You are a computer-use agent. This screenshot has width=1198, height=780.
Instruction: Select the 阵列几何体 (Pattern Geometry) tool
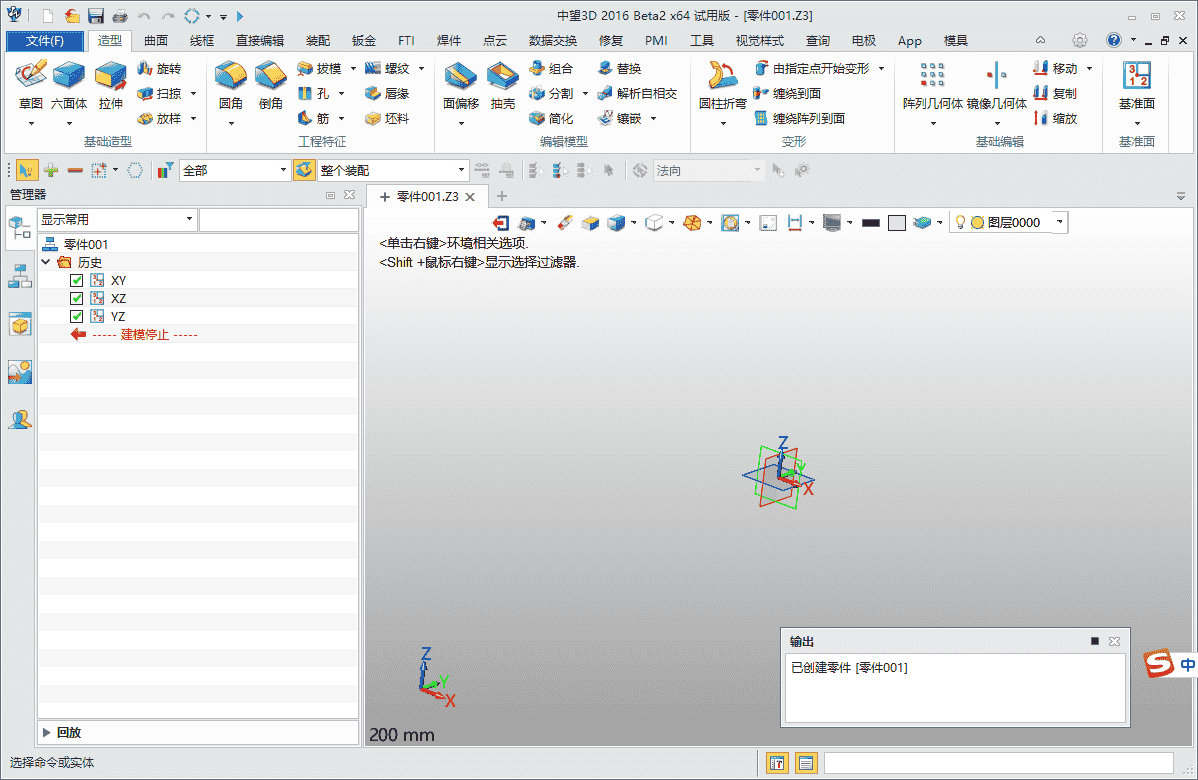point(932,77)
